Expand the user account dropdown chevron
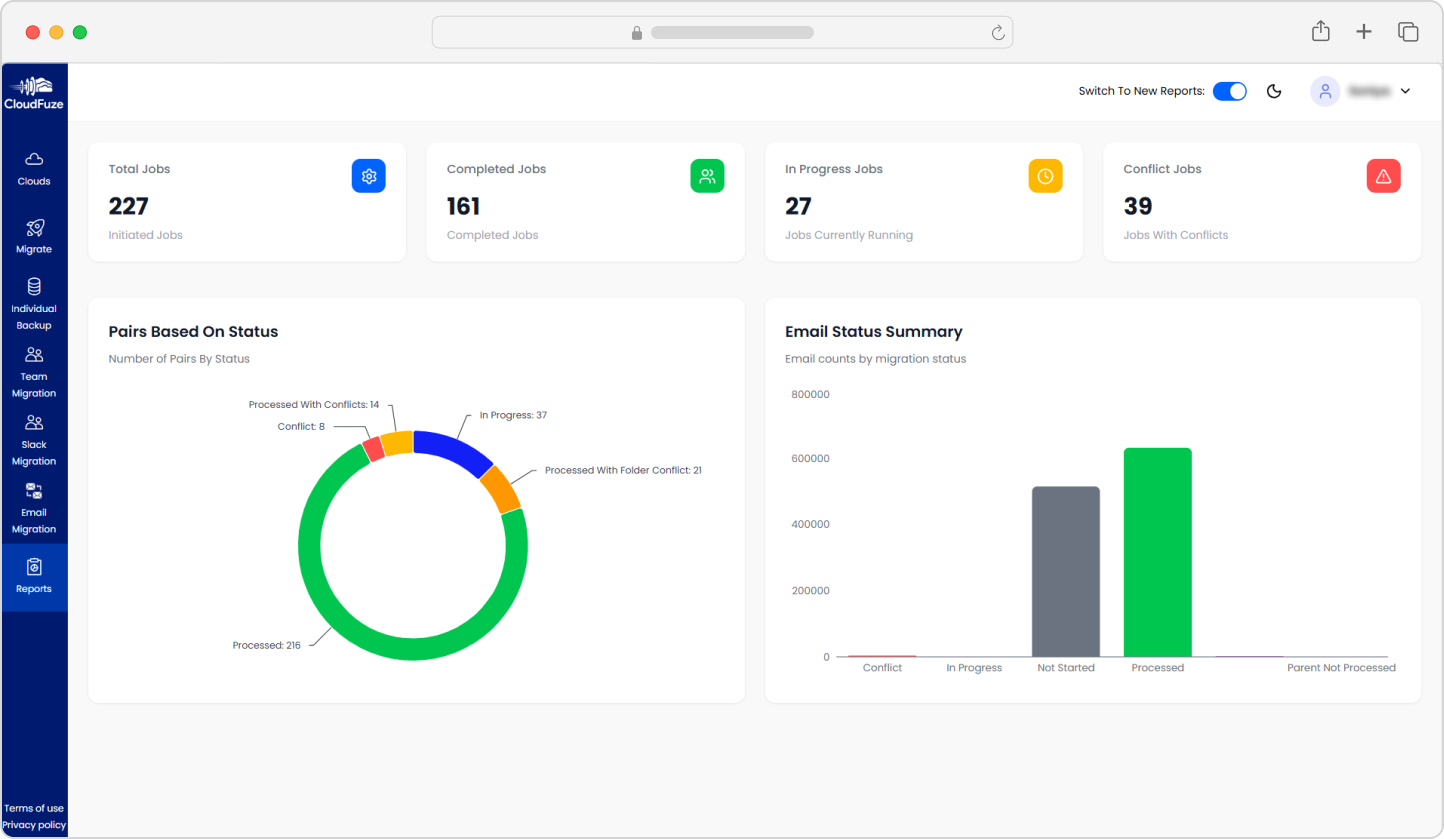Screen dimensions: 1444x839 [1405, 91]
